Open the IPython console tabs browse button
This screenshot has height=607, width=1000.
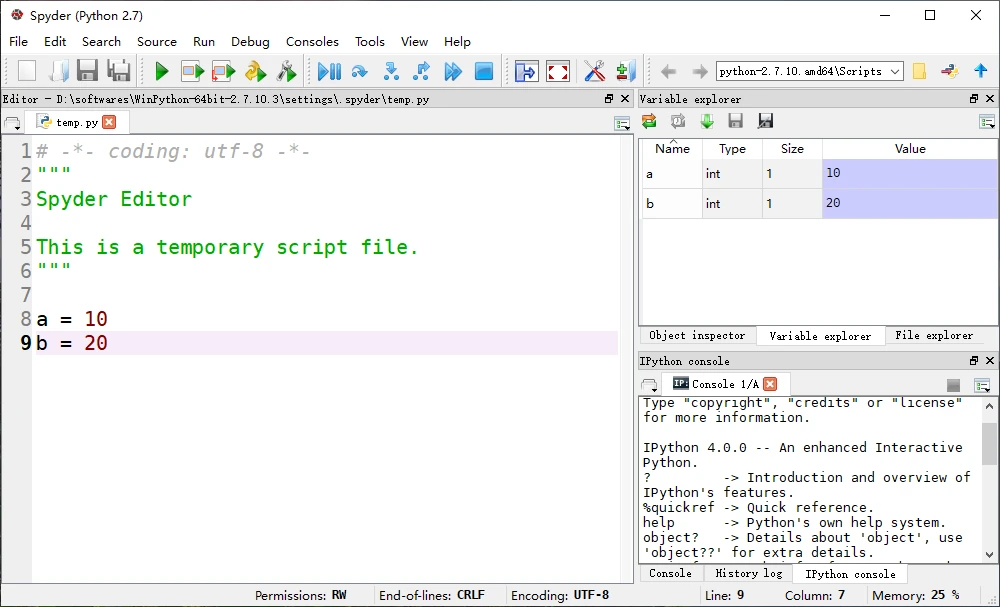(649, 385)
